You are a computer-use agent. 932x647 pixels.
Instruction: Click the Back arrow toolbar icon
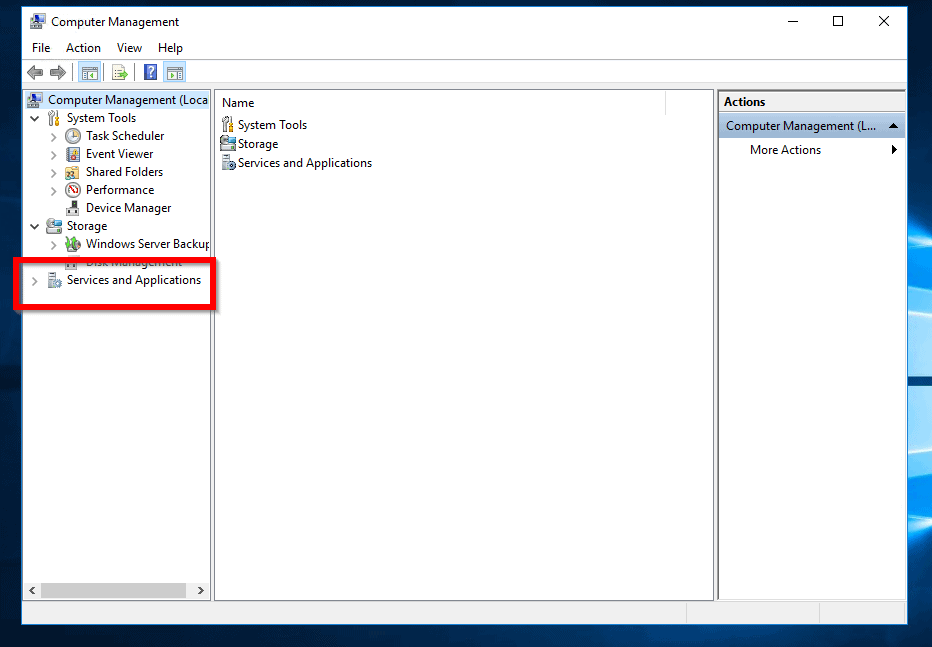(x=35, y=72)
